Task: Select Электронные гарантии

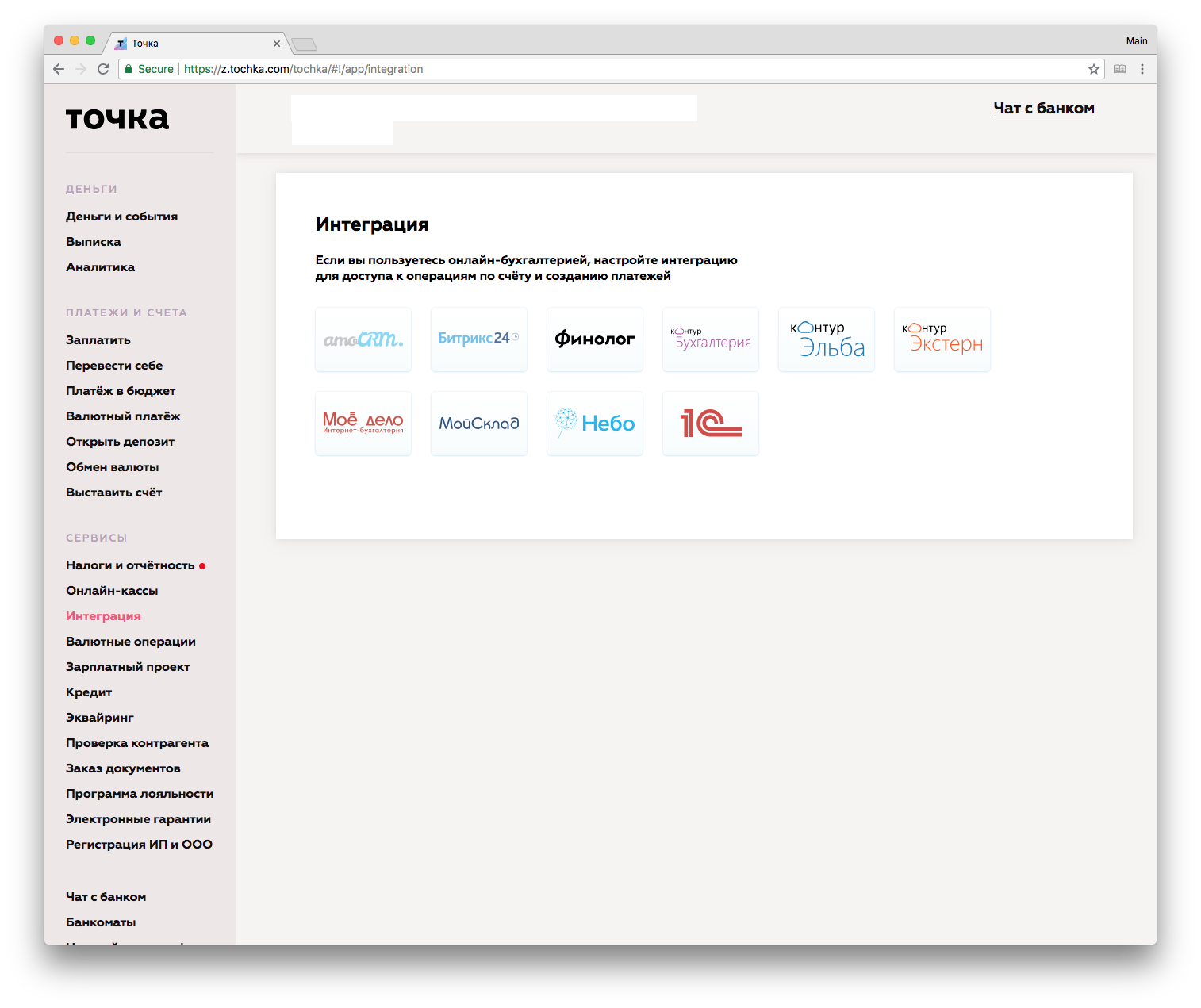Action: (x=138, y=819)
